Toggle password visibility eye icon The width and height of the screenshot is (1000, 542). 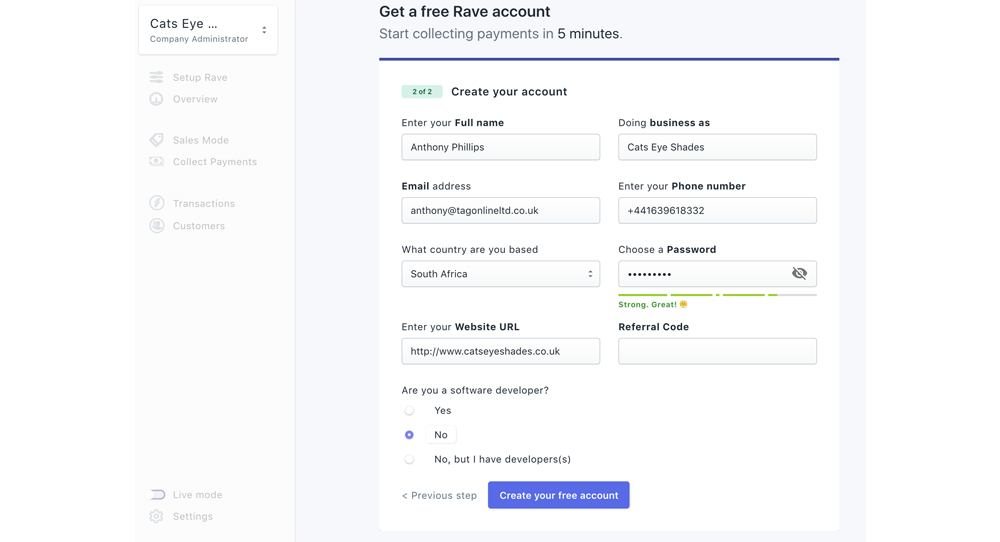pos(799,273)
